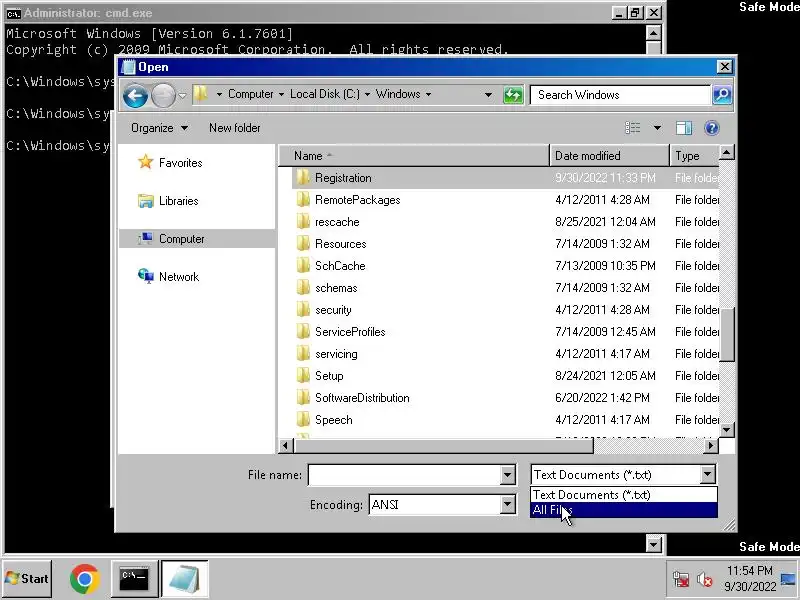This screenshot has height=600, width=800.
Task: Click the file list scroll down arrow
Action: point(727,430)
